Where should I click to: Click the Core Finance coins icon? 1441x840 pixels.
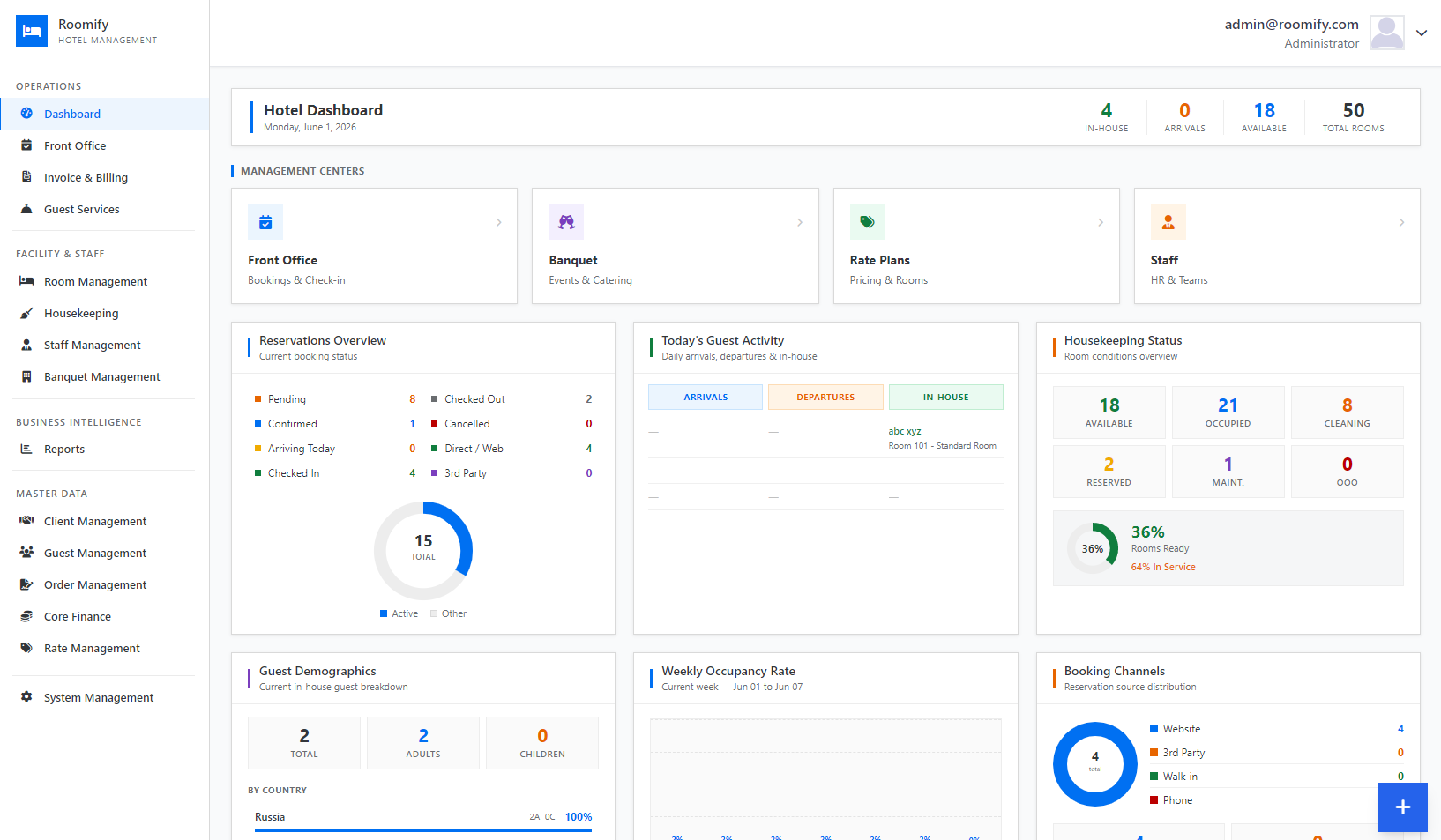[26, 616]
